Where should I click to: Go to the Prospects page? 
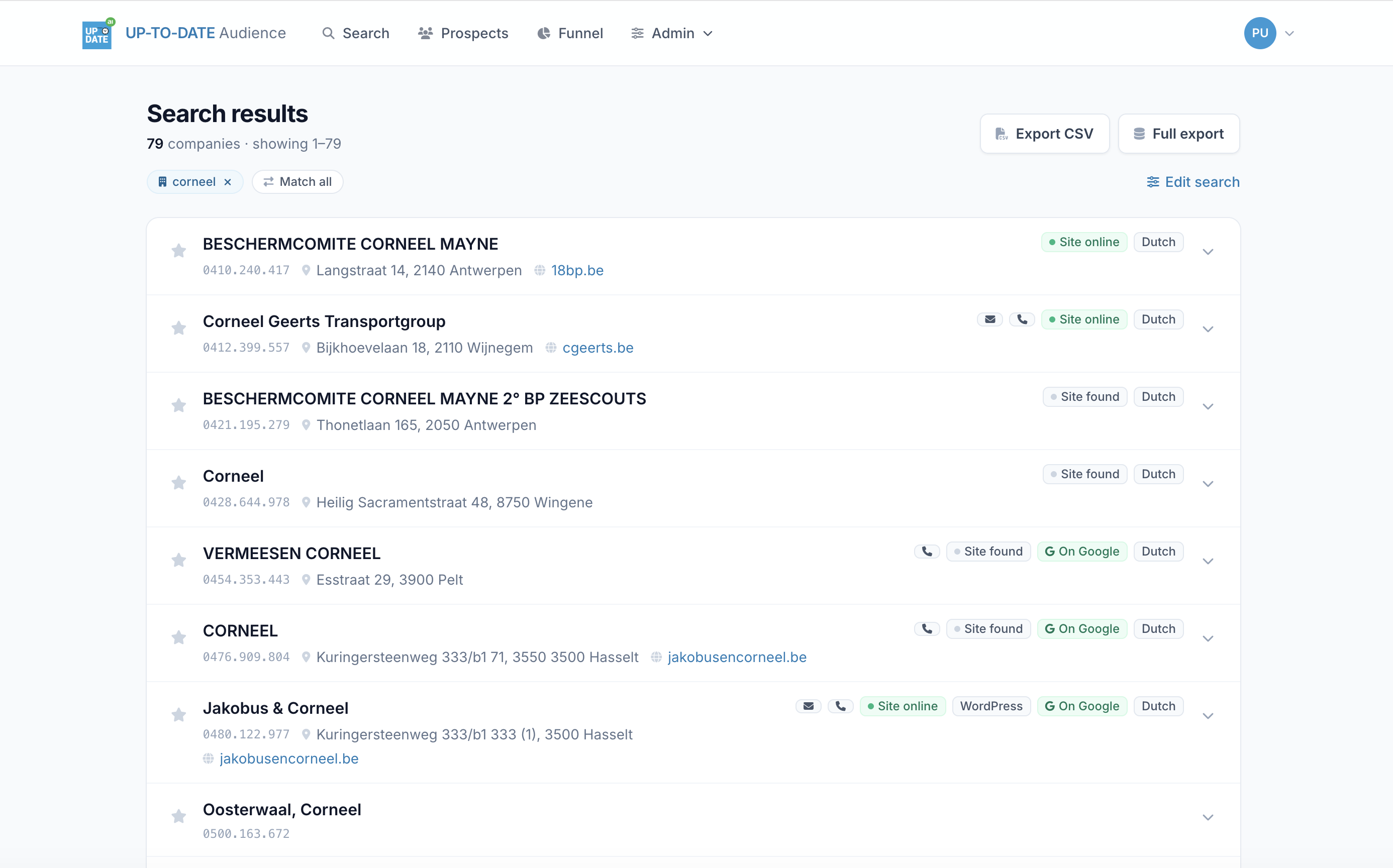click(463, 33)
